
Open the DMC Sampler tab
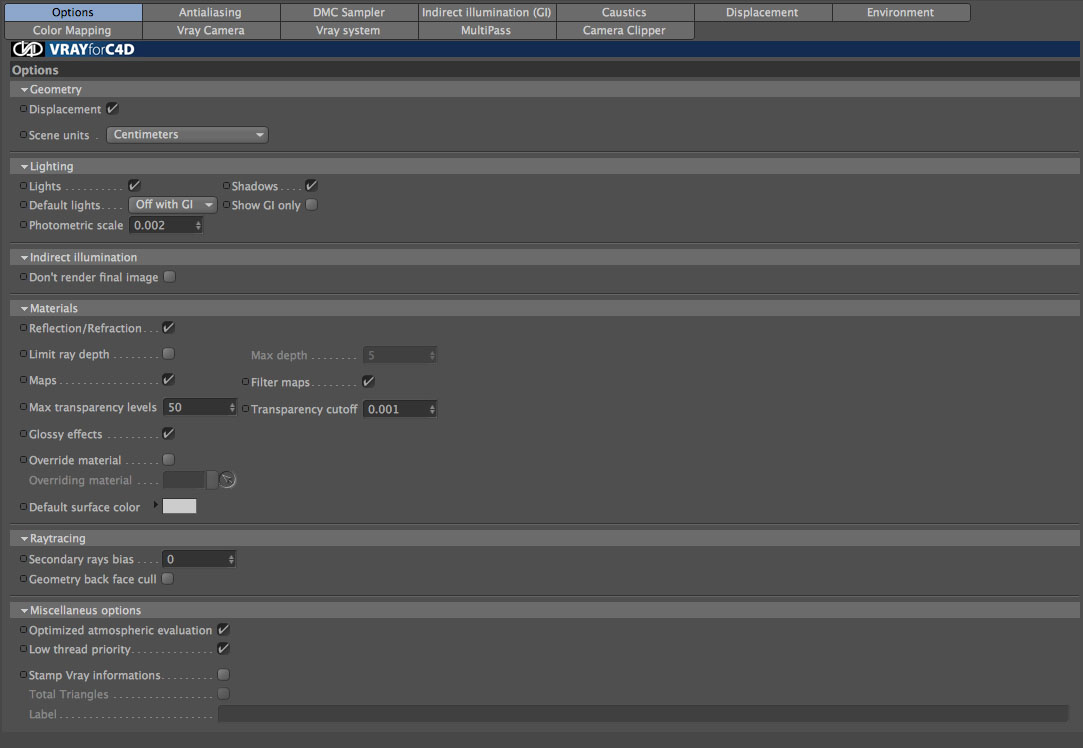(349, 12)
